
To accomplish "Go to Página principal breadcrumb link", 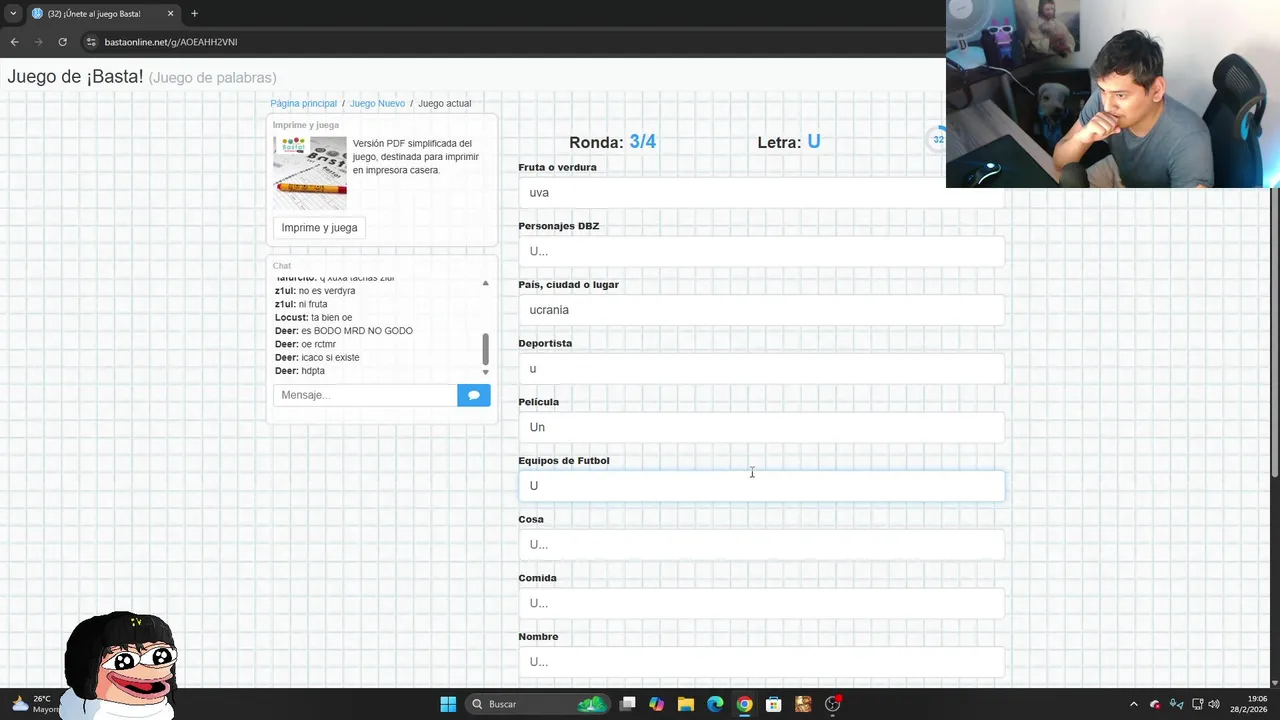I will tap(303, 103).
